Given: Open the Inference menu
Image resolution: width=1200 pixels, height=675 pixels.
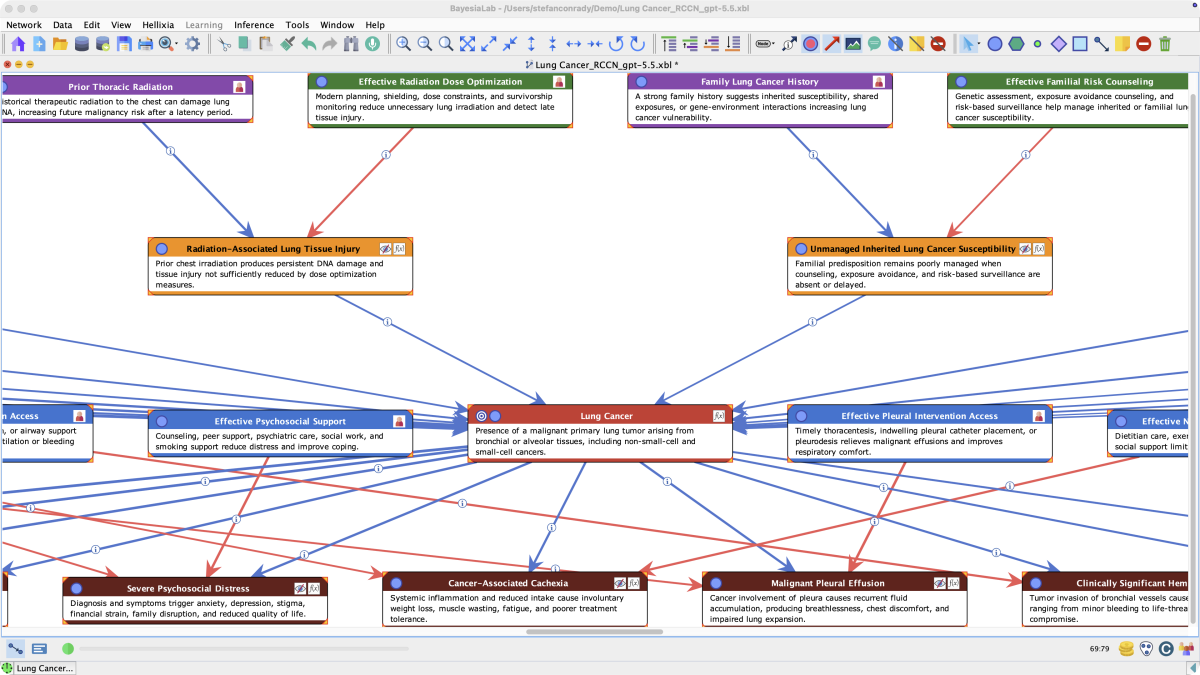Looking at the screenshot, I should point(254,24).
